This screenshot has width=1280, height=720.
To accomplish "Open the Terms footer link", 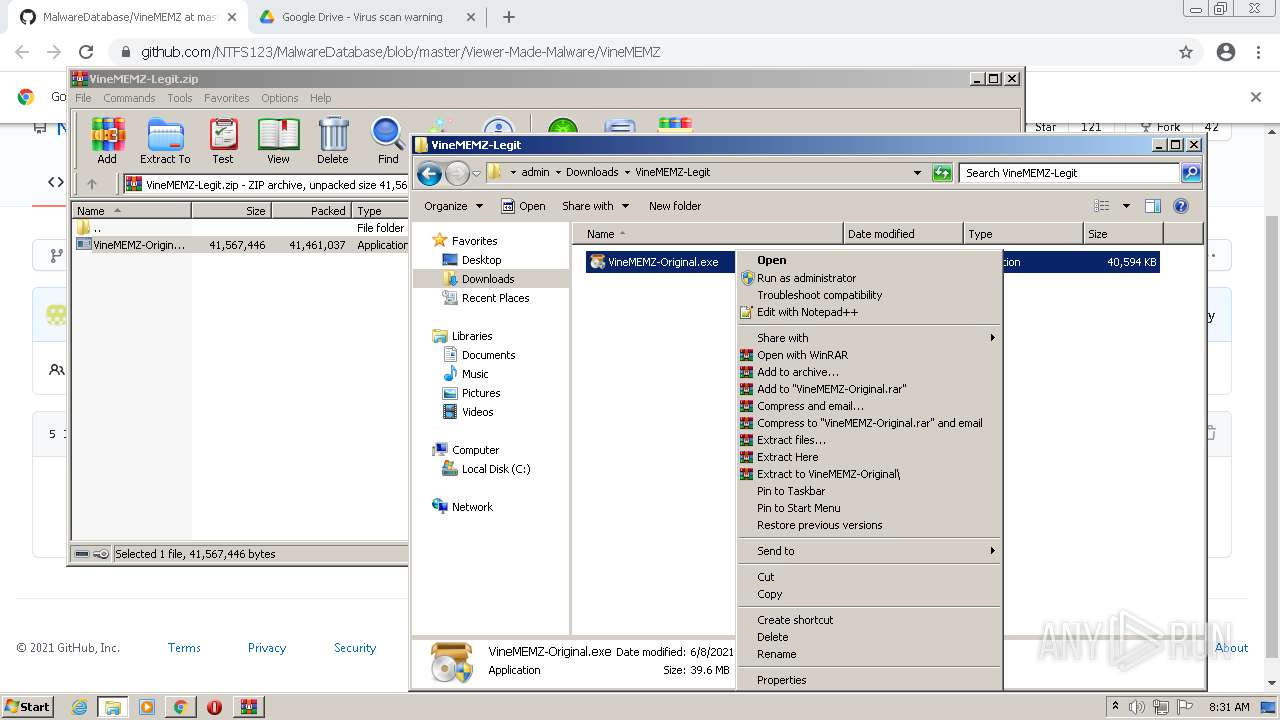I will click(x=184, y=648).
